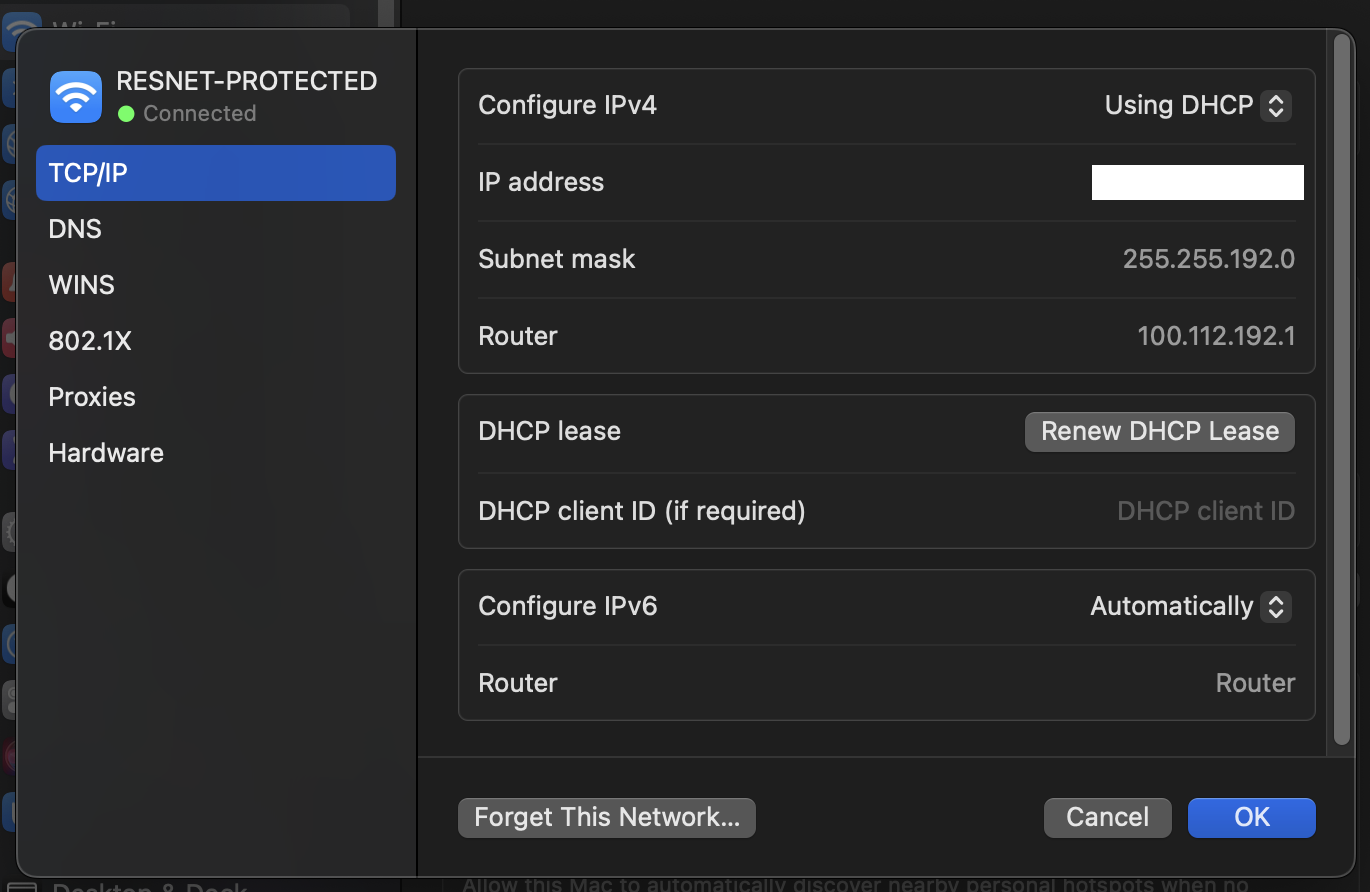Click Forget This Network

[606, 817]
